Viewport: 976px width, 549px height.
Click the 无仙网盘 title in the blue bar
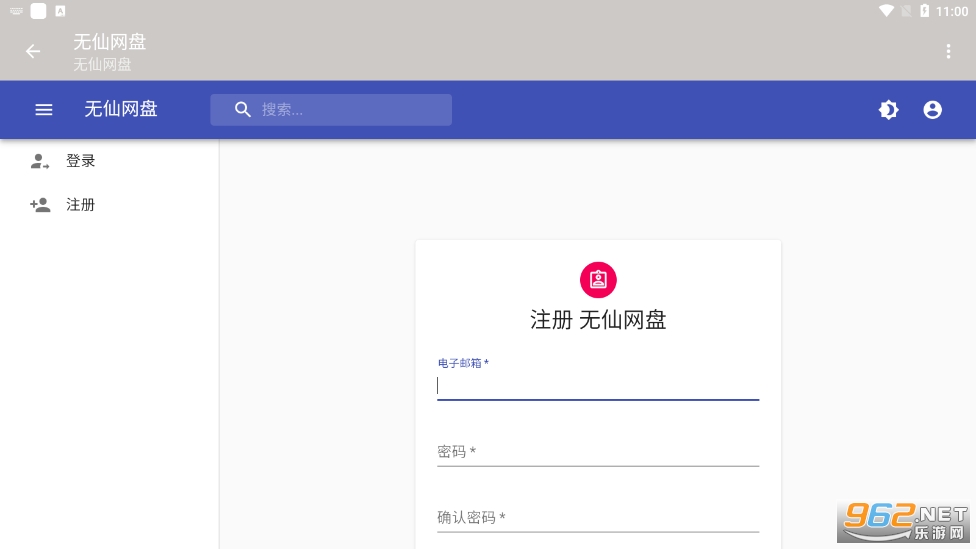(121, 110)
